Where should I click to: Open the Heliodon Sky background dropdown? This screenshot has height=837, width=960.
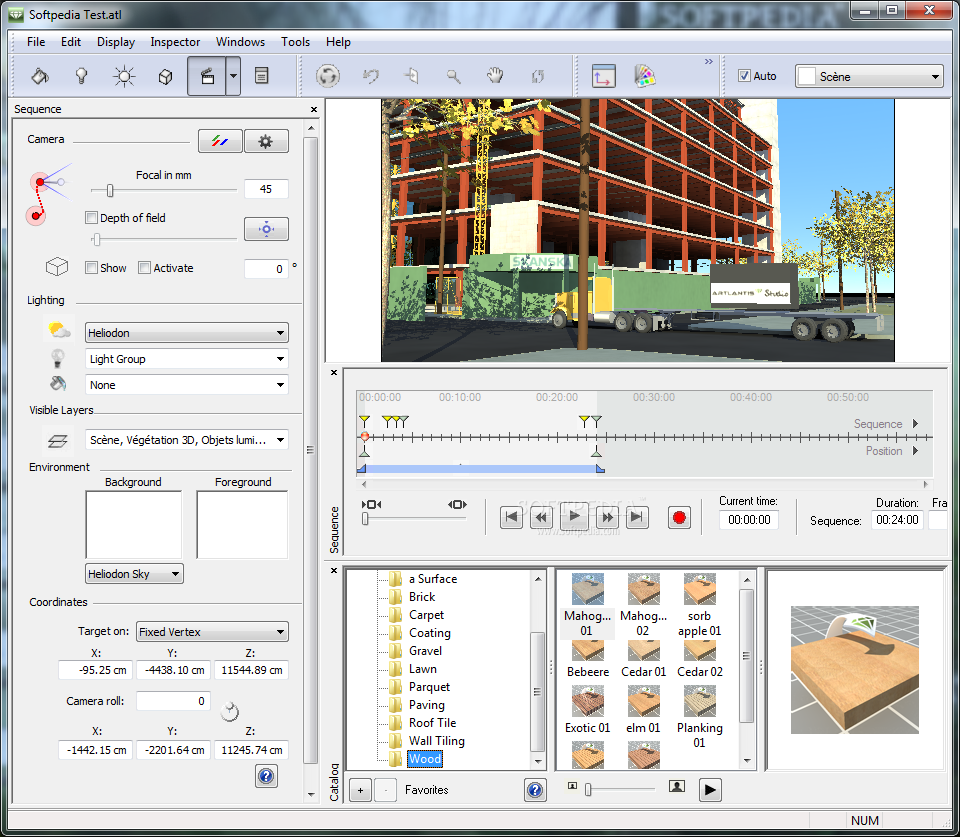coord(134,573)
